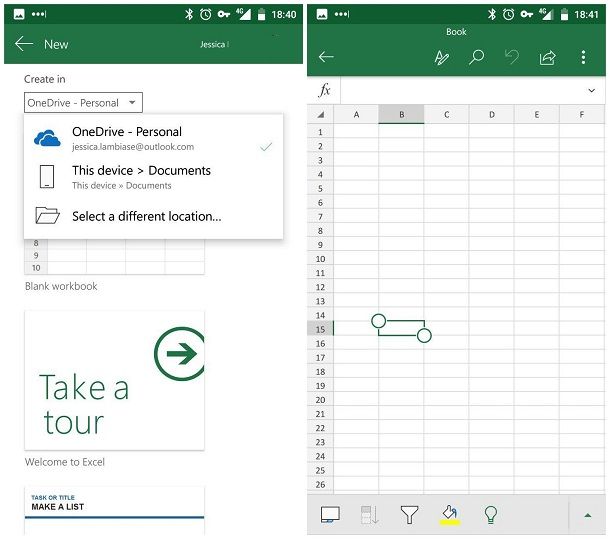
Task: Tap the alarm clock icon in right status bar
Action: point(508,14)
